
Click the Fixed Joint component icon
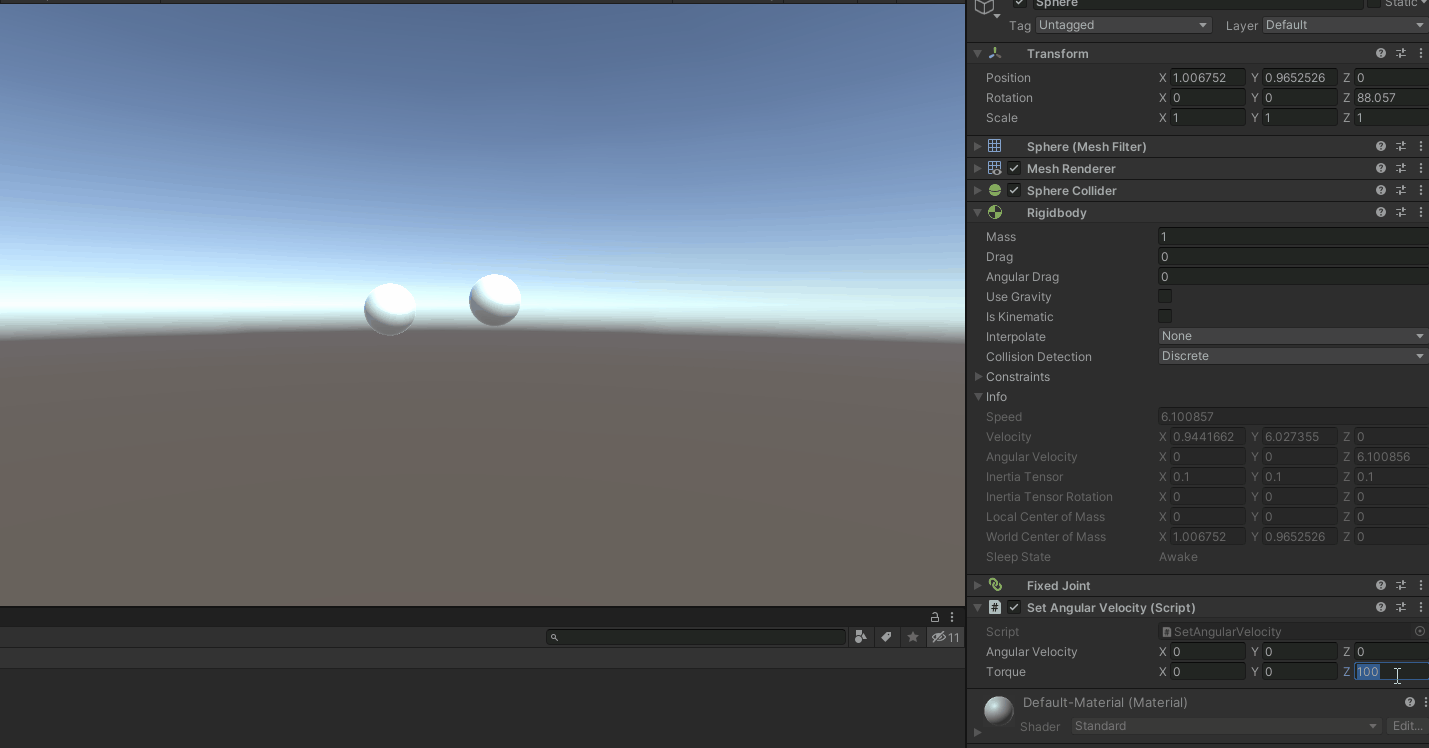click(x=994, y=585)
